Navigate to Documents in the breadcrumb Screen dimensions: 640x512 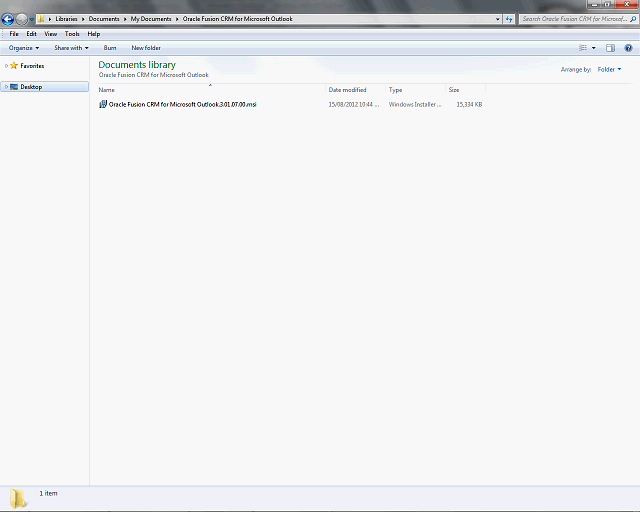(104, 19)
